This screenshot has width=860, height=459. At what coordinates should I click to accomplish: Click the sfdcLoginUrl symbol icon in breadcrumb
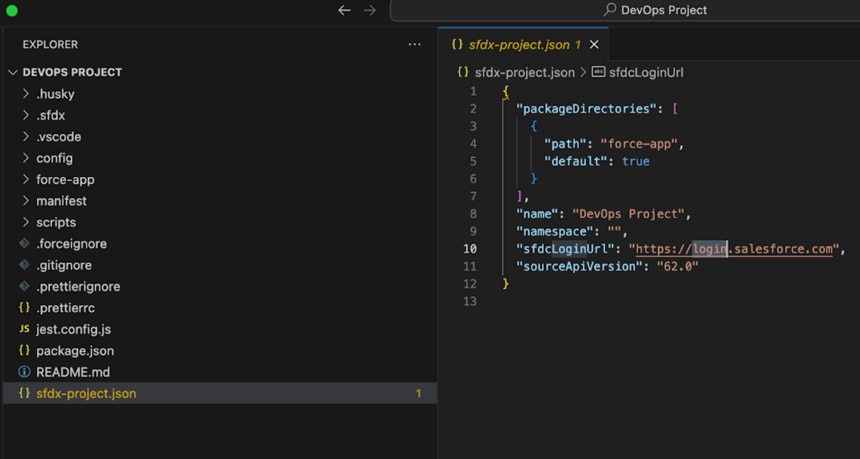pyautogui.click(x=598, y=72)
